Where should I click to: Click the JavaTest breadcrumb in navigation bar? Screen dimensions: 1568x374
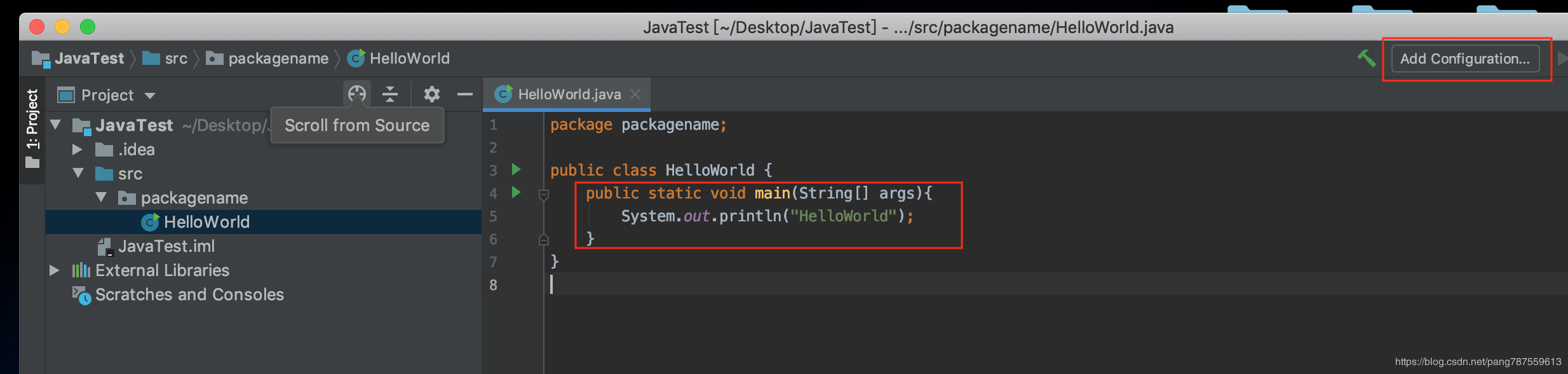(78, 59)
